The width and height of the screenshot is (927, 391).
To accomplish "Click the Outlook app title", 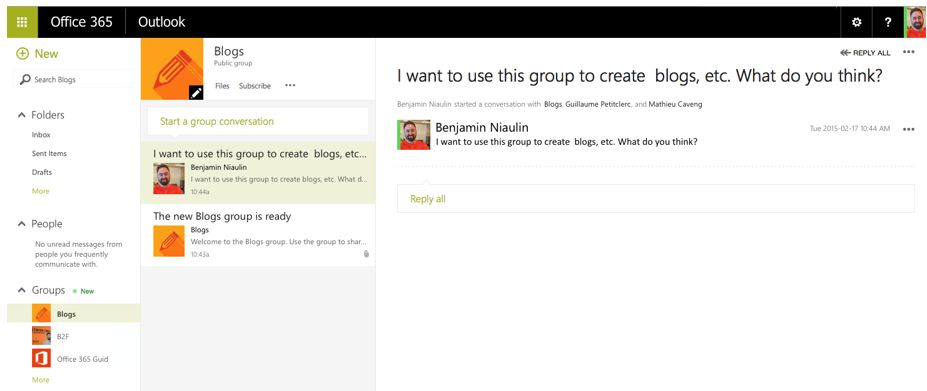I will (161, 22).
